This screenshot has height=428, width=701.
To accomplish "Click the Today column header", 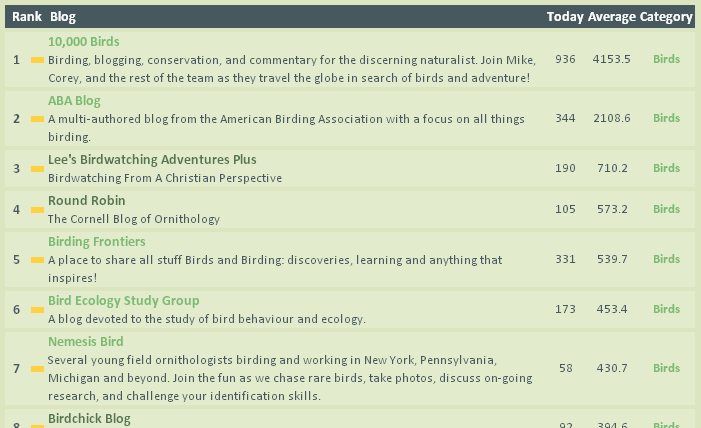I will coord(565,17).
